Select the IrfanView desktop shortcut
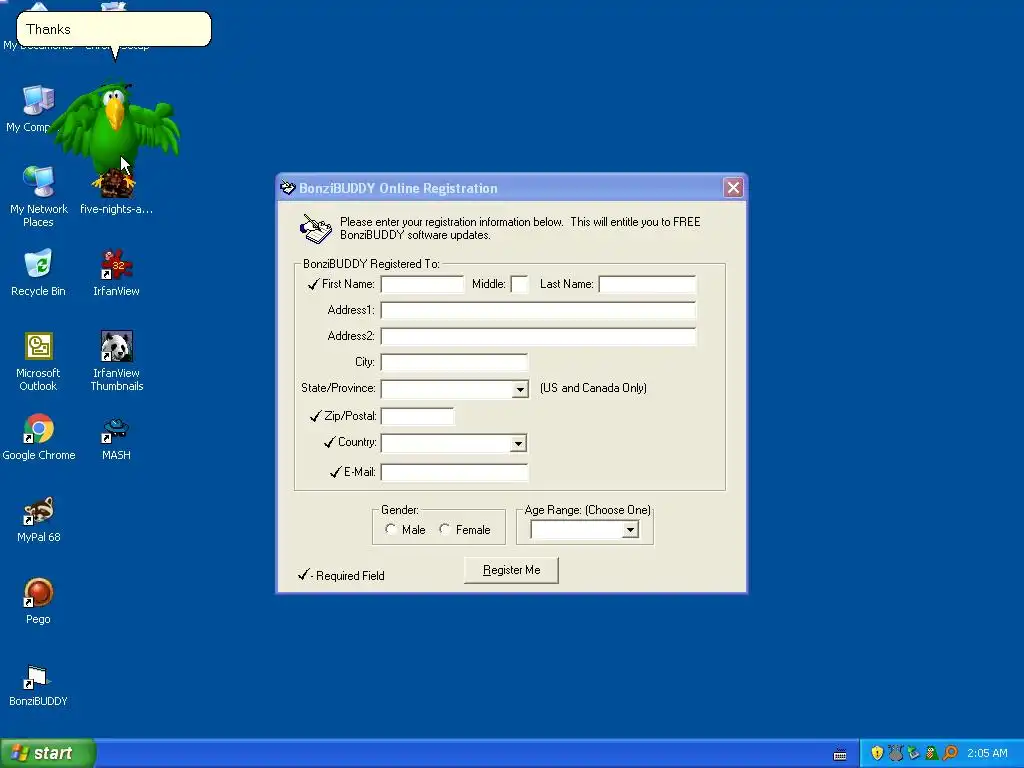The height and width of the screenshot is (768, 1024). click(116, 273)
